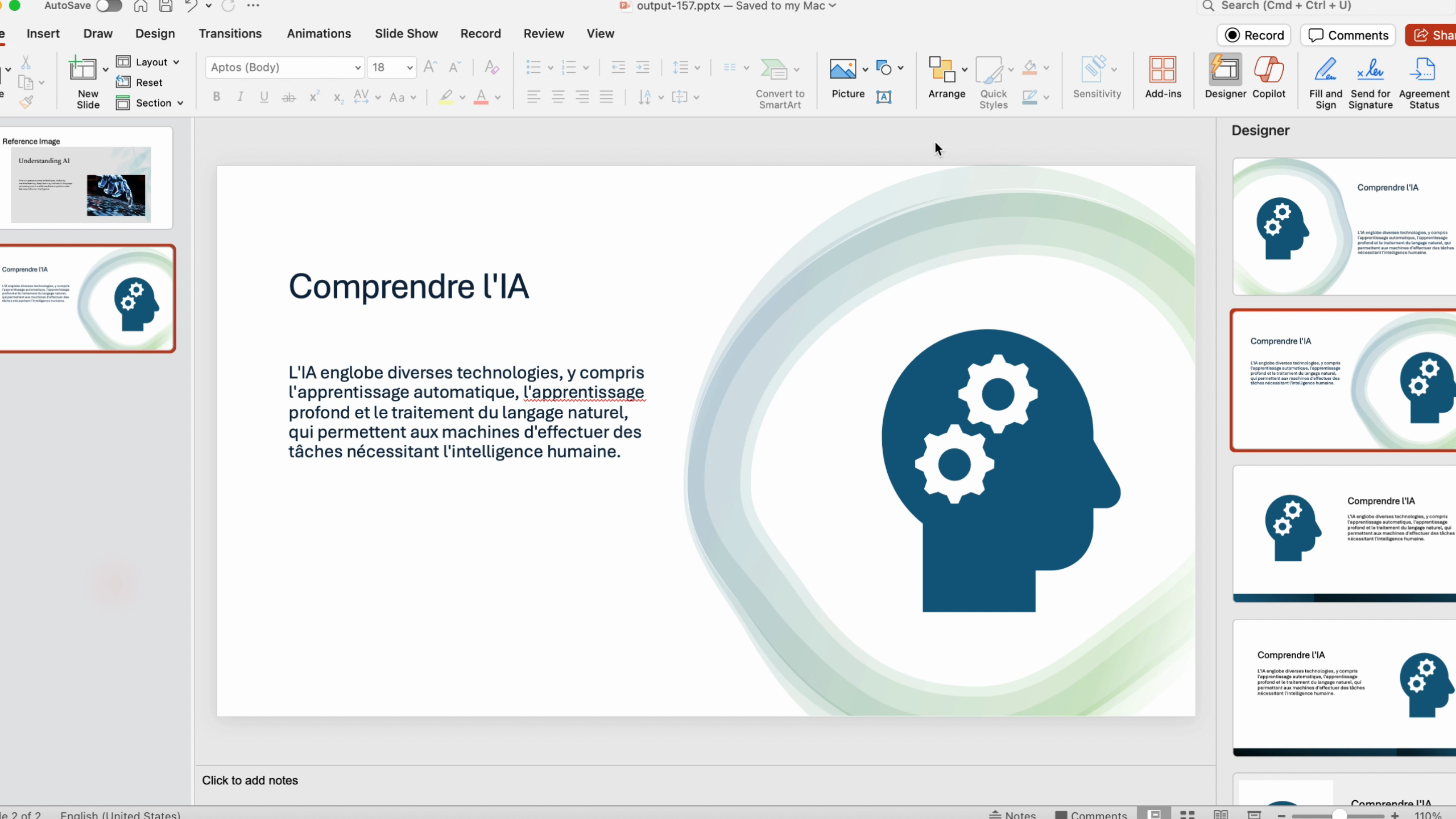1456x819 pixels.
Task: Click the Arrange icon
Action: [x=942, y=70]
